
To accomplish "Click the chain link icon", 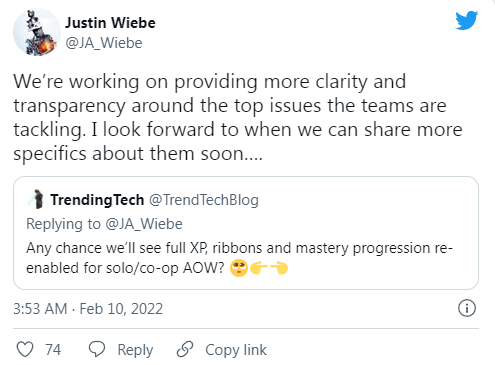I will [185, 349].
